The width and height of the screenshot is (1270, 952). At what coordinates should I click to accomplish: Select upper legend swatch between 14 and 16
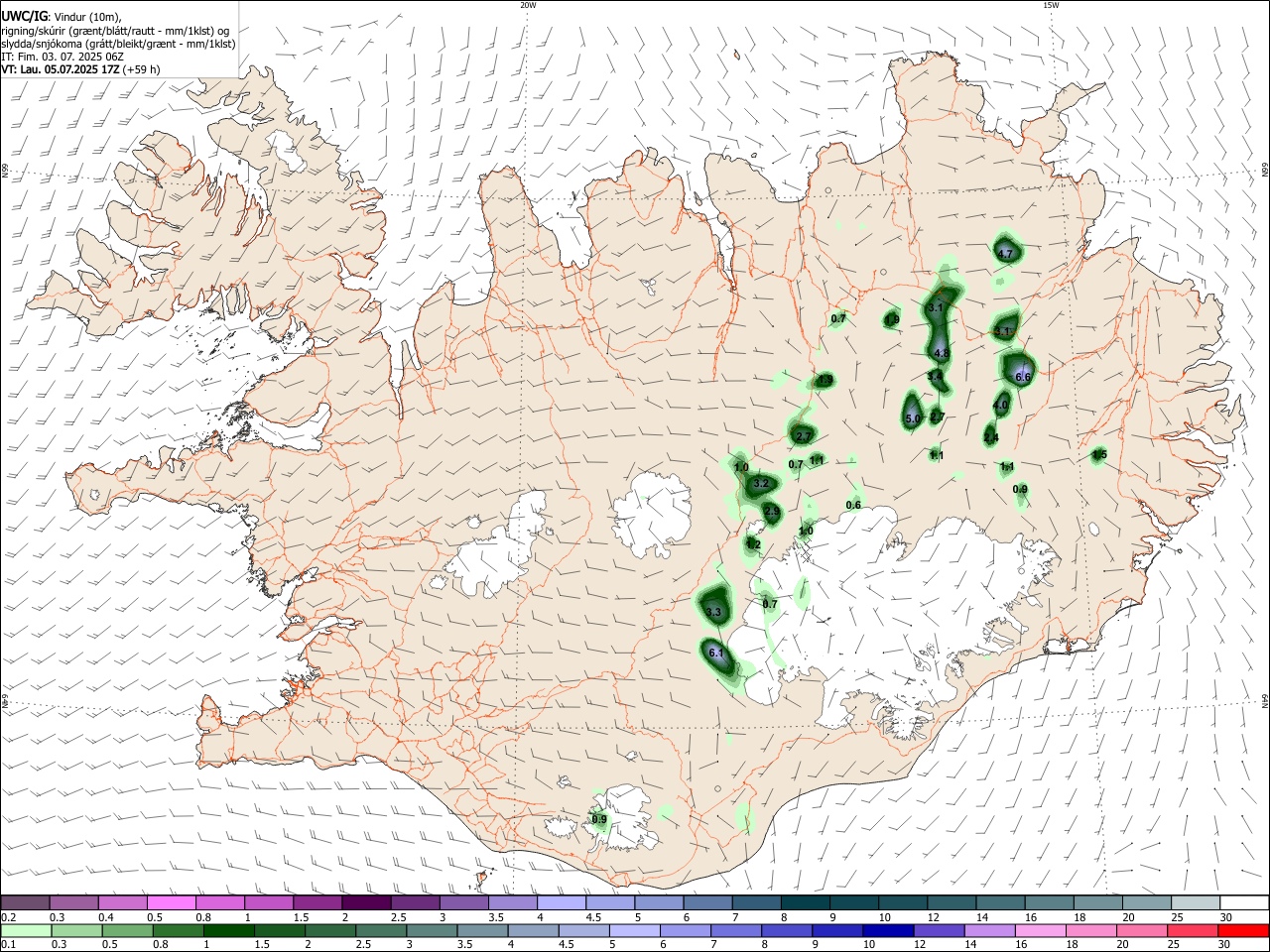click(1001, 902)
